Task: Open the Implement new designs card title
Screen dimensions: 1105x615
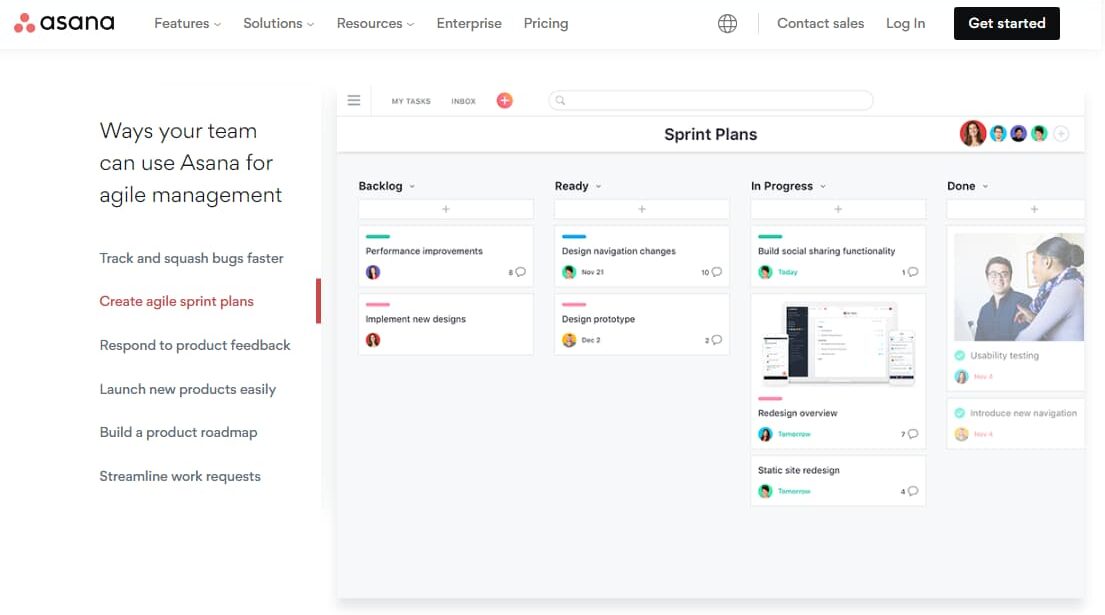Action: pyautogui.click(x=415, y=319)
